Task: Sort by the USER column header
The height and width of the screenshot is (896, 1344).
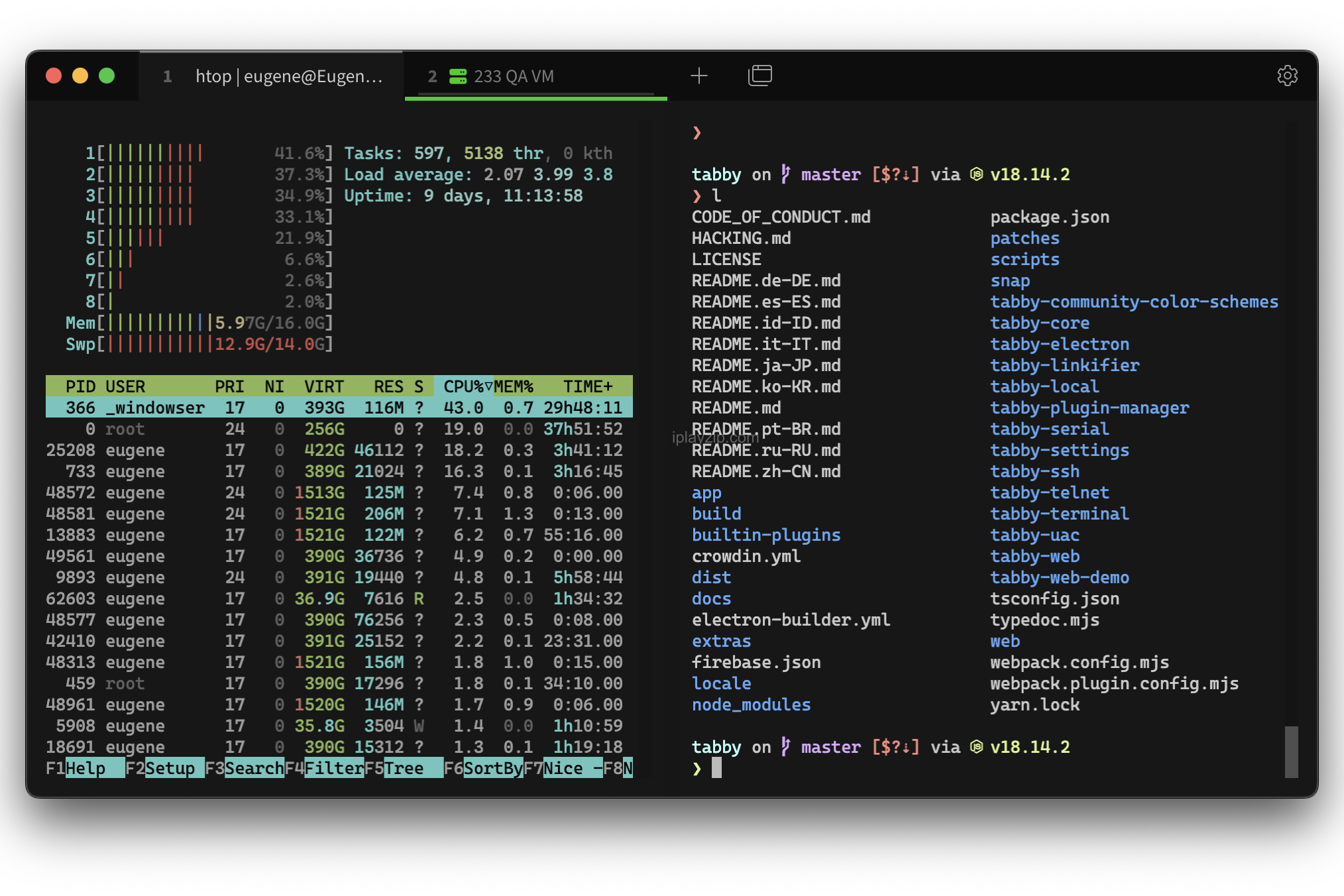Action: [x=125, y=386]
